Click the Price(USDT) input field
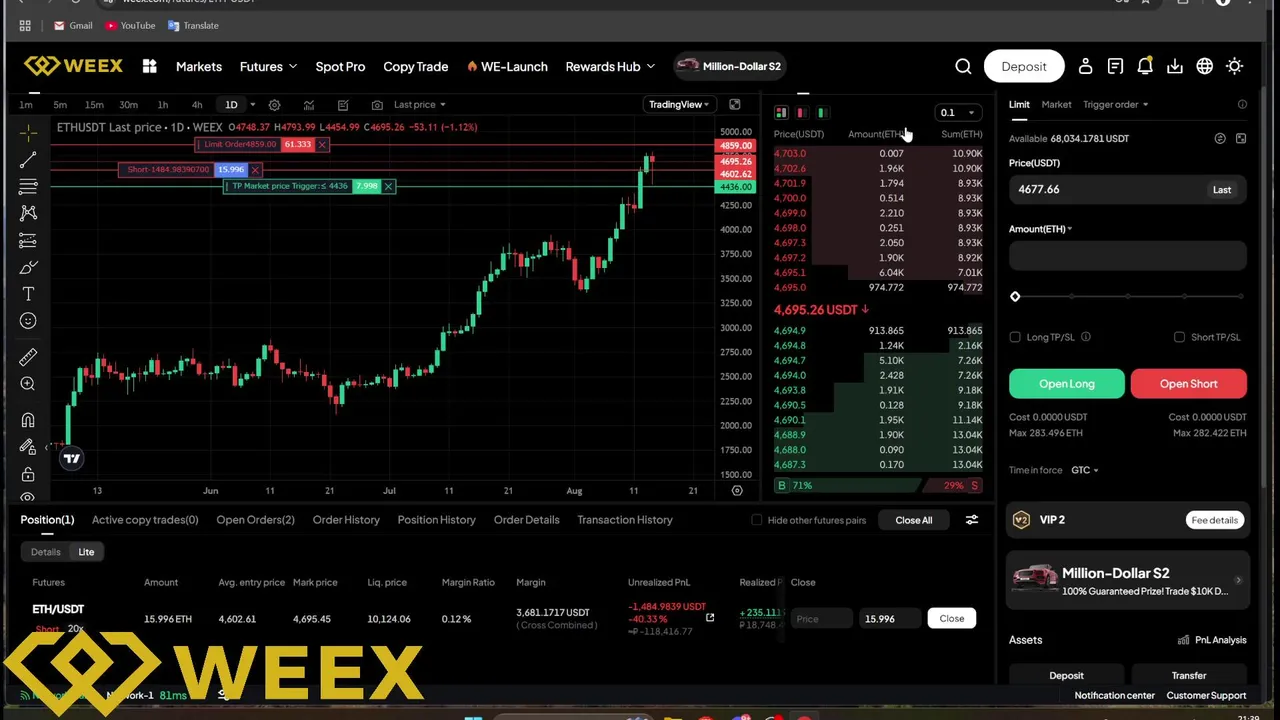The image size is (1280, 720). pos(1127,189)
